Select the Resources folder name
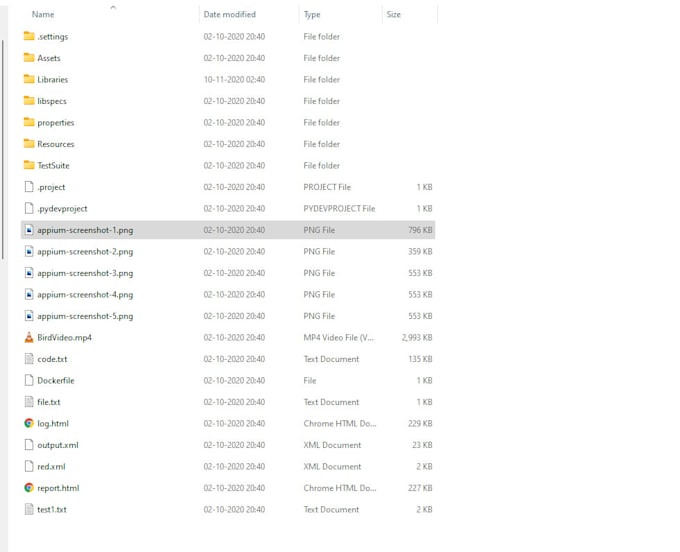680x552 pixels. tap(56, 144)
